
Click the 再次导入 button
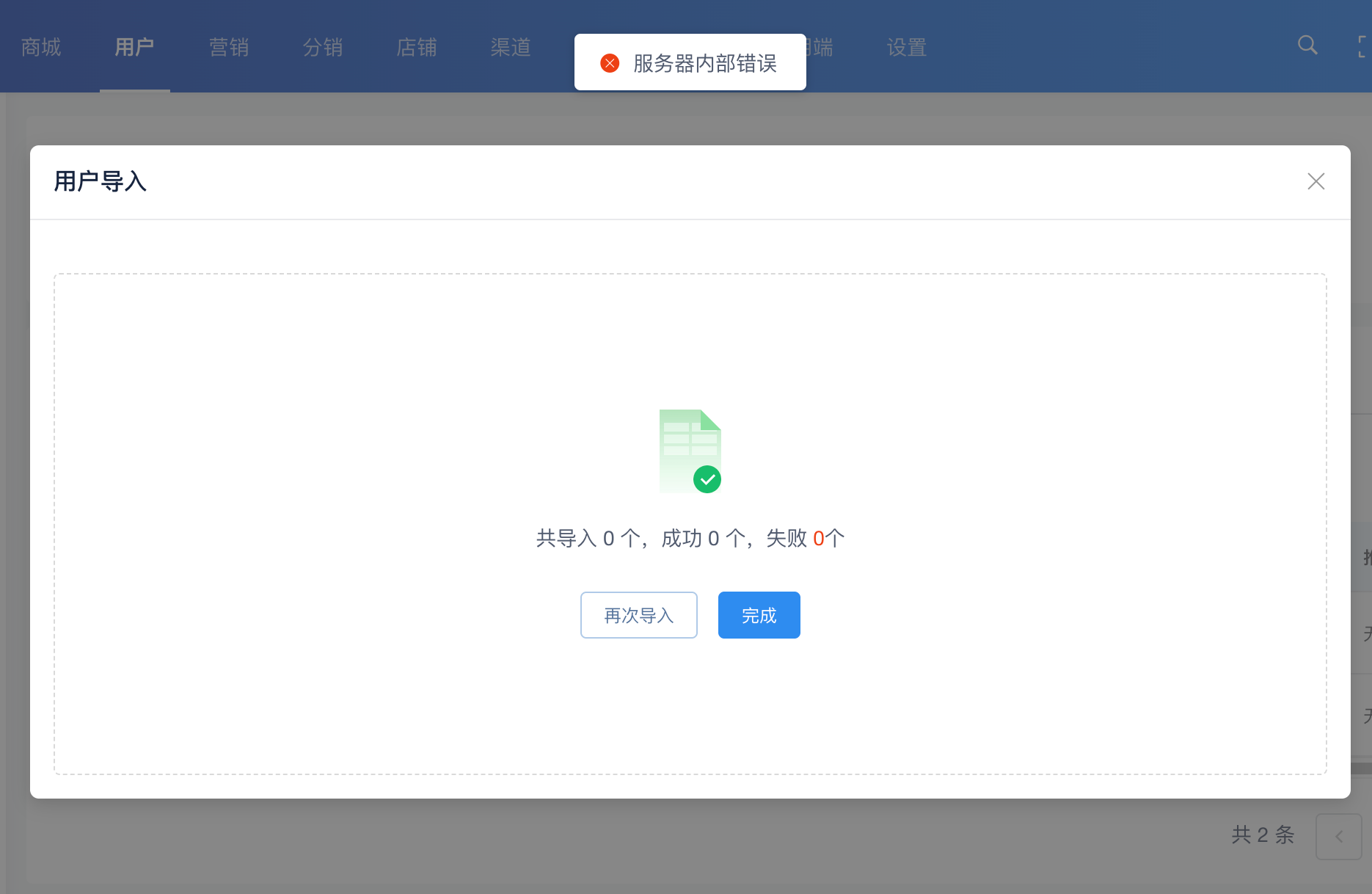coord(638,615)
